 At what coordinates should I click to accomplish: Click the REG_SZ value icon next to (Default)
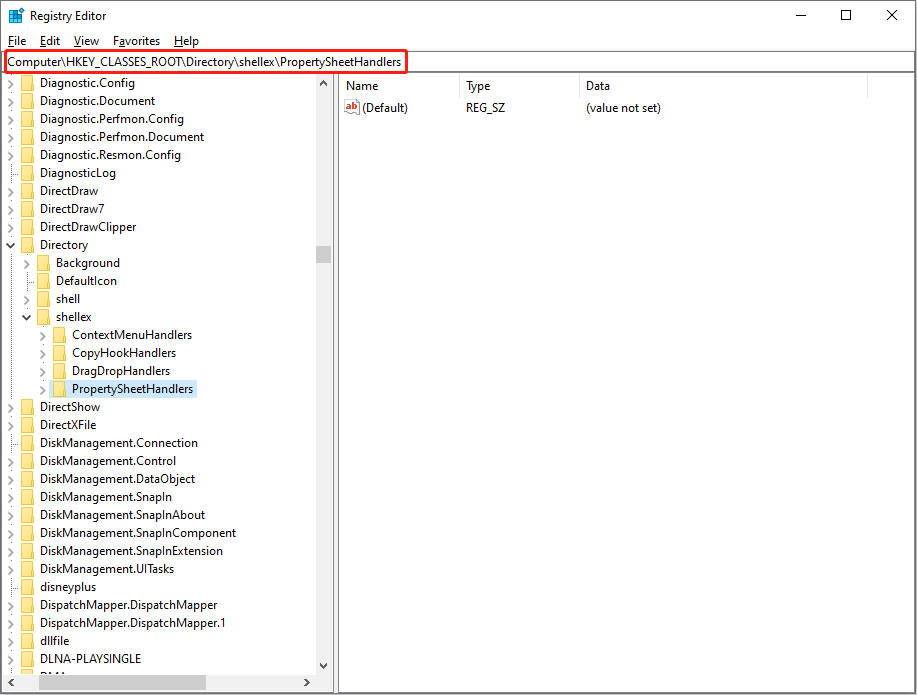click(350, 107)
